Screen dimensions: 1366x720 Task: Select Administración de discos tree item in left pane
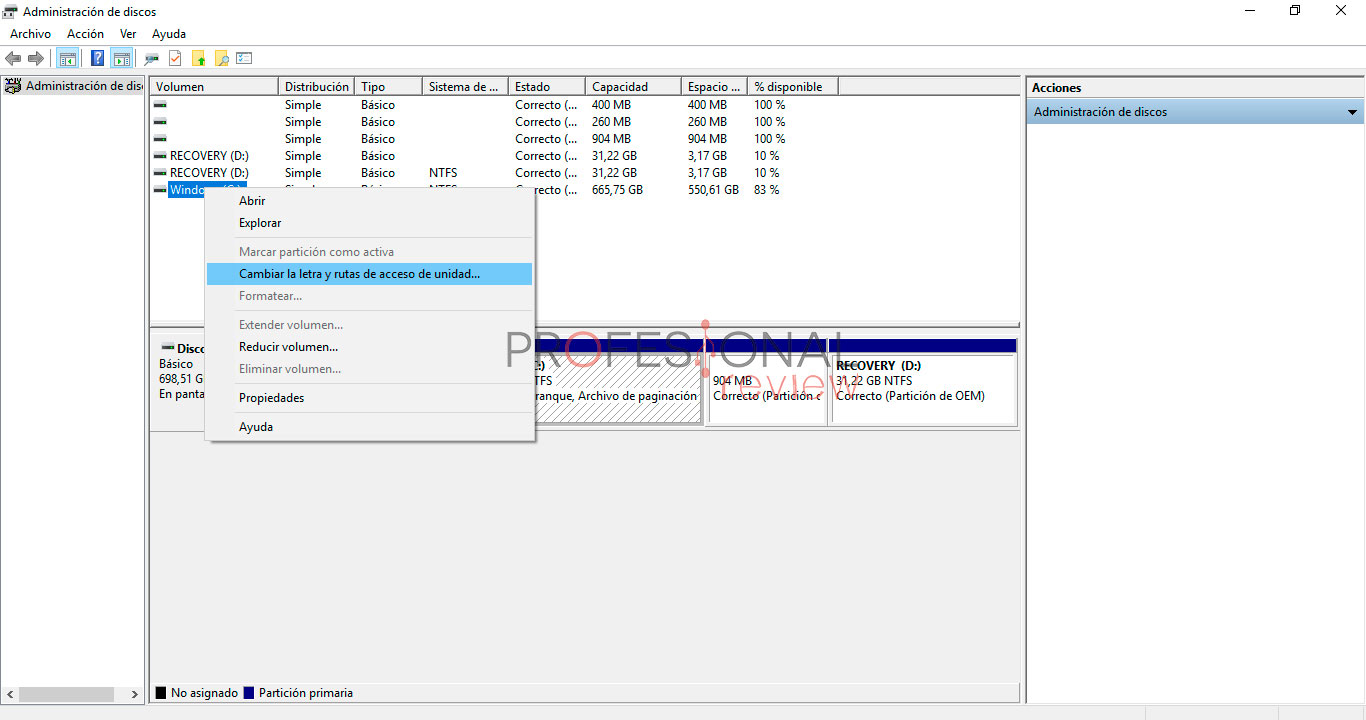click(x=84, y=86)
